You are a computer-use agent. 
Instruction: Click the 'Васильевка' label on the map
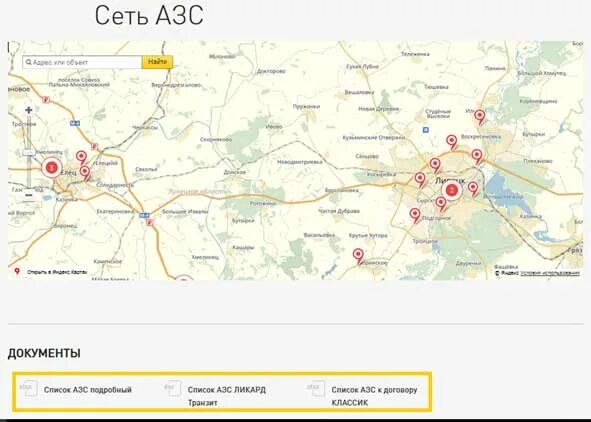[x=319, y=235]
